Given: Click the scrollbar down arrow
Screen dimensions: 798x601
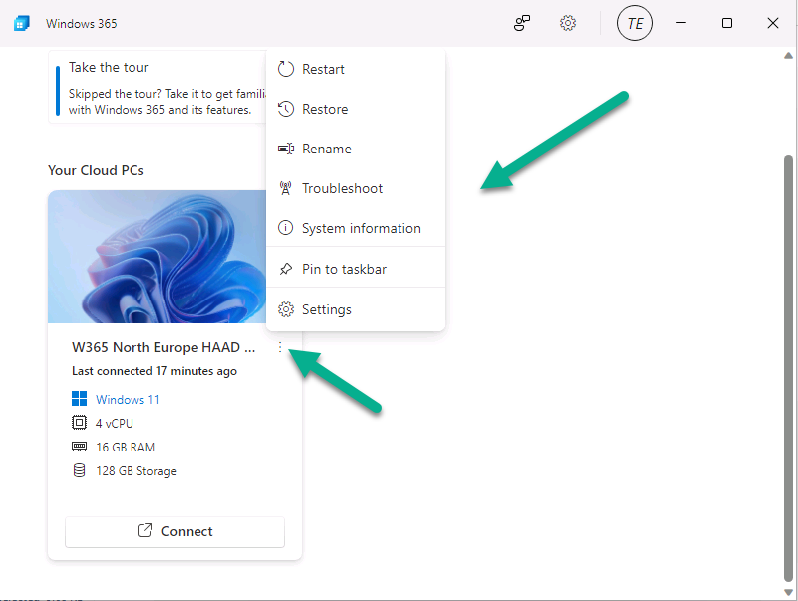Looking at the screenshot, I should click(788, 591).
